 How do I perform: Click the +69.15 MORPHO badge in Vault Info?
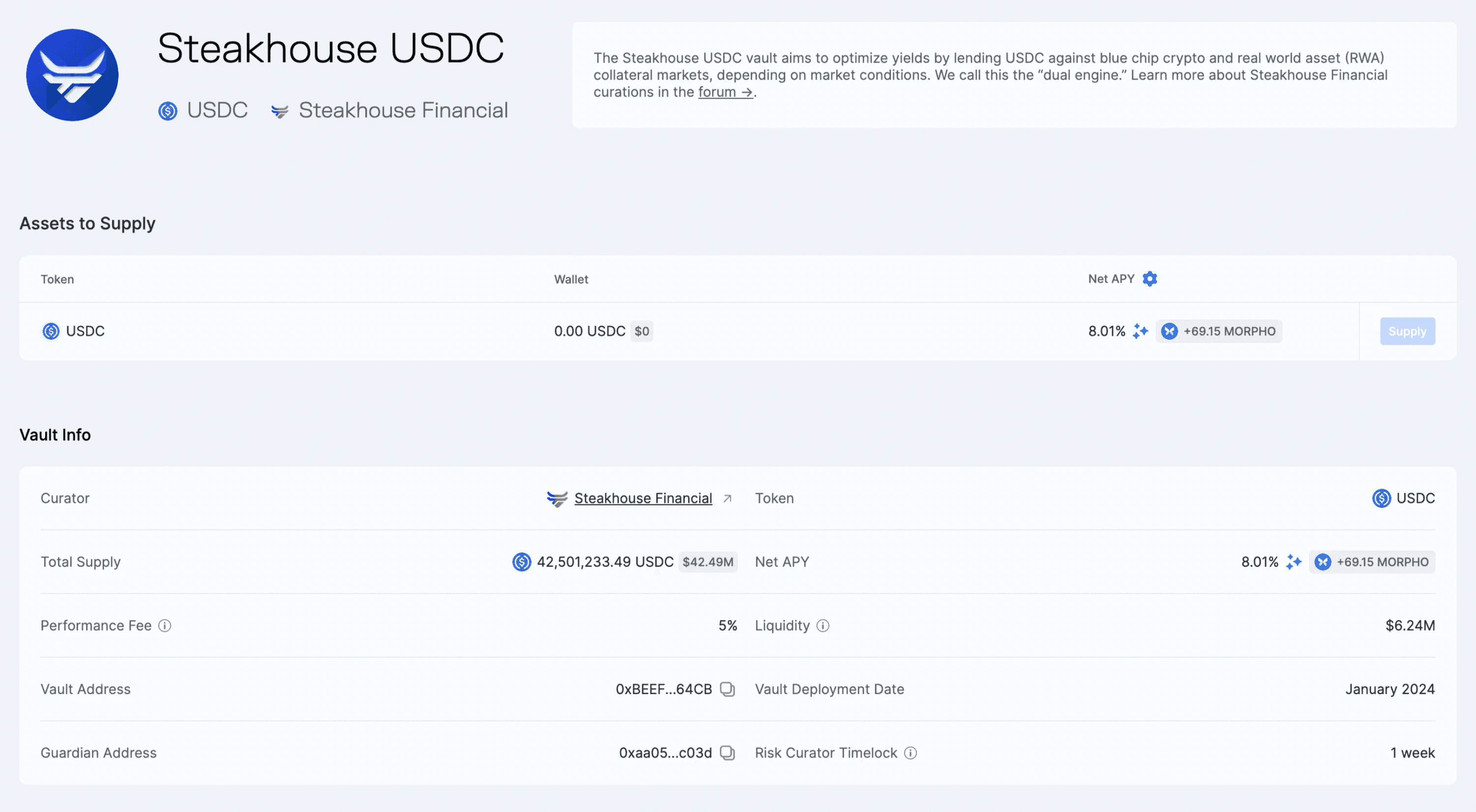tap(1372, 562)
